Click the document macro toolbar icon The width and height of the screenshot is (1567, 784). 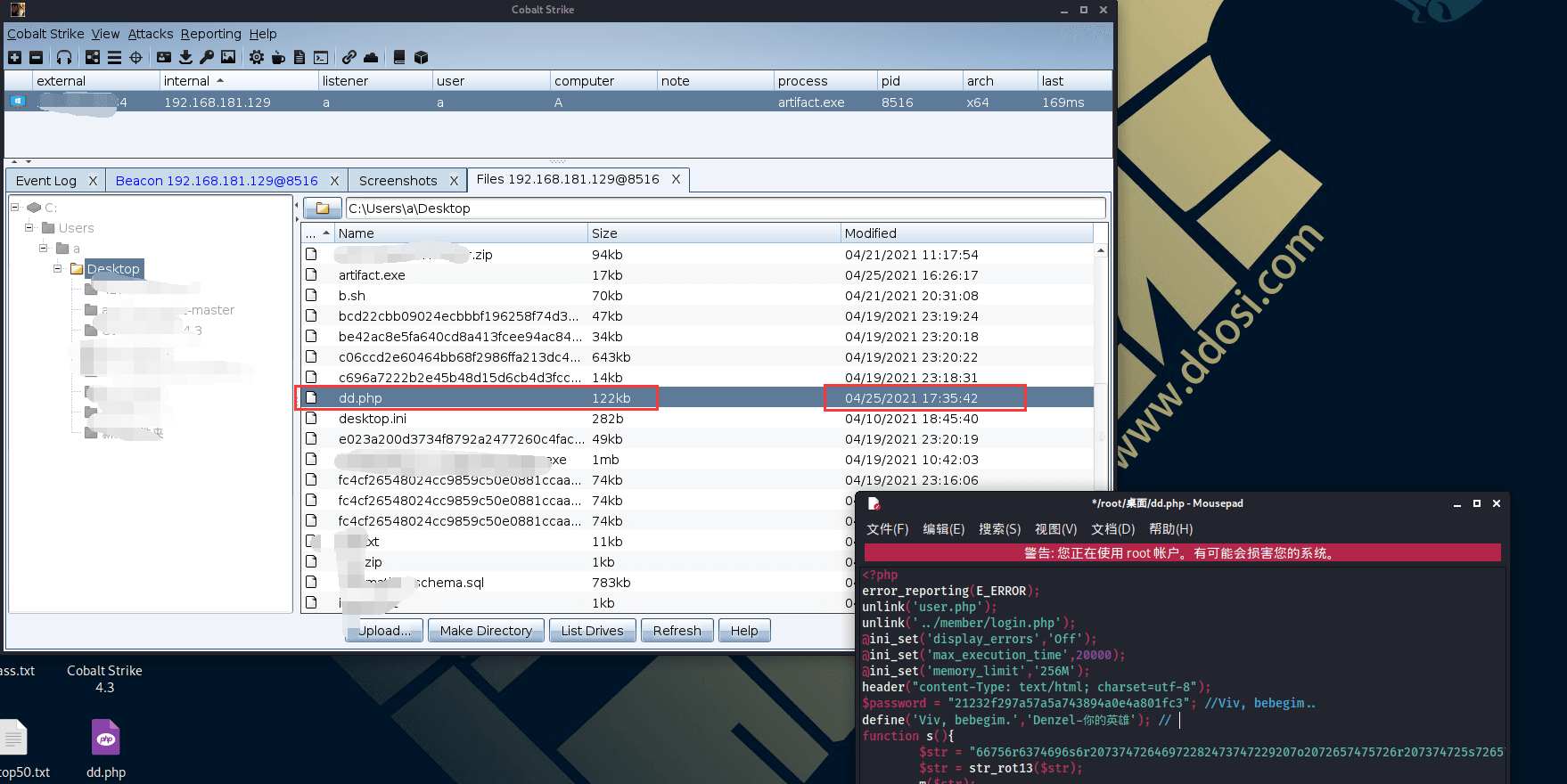pos(299,57)
